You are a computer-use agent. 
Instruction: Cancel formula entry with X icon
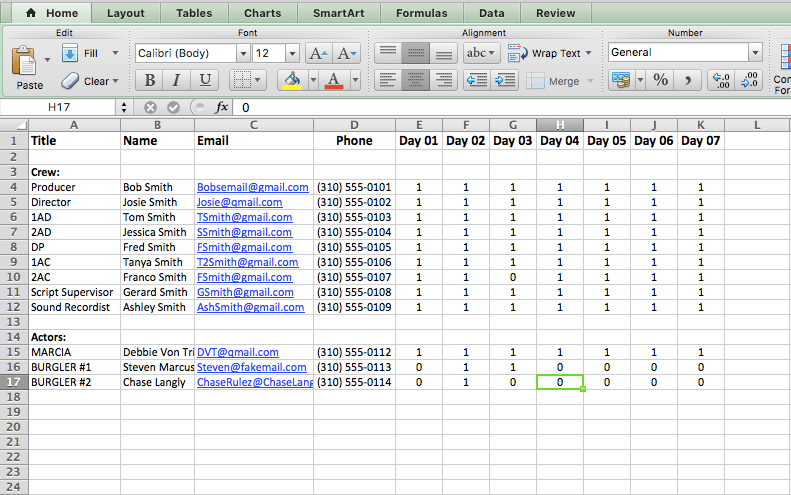[x=150, y=107]
